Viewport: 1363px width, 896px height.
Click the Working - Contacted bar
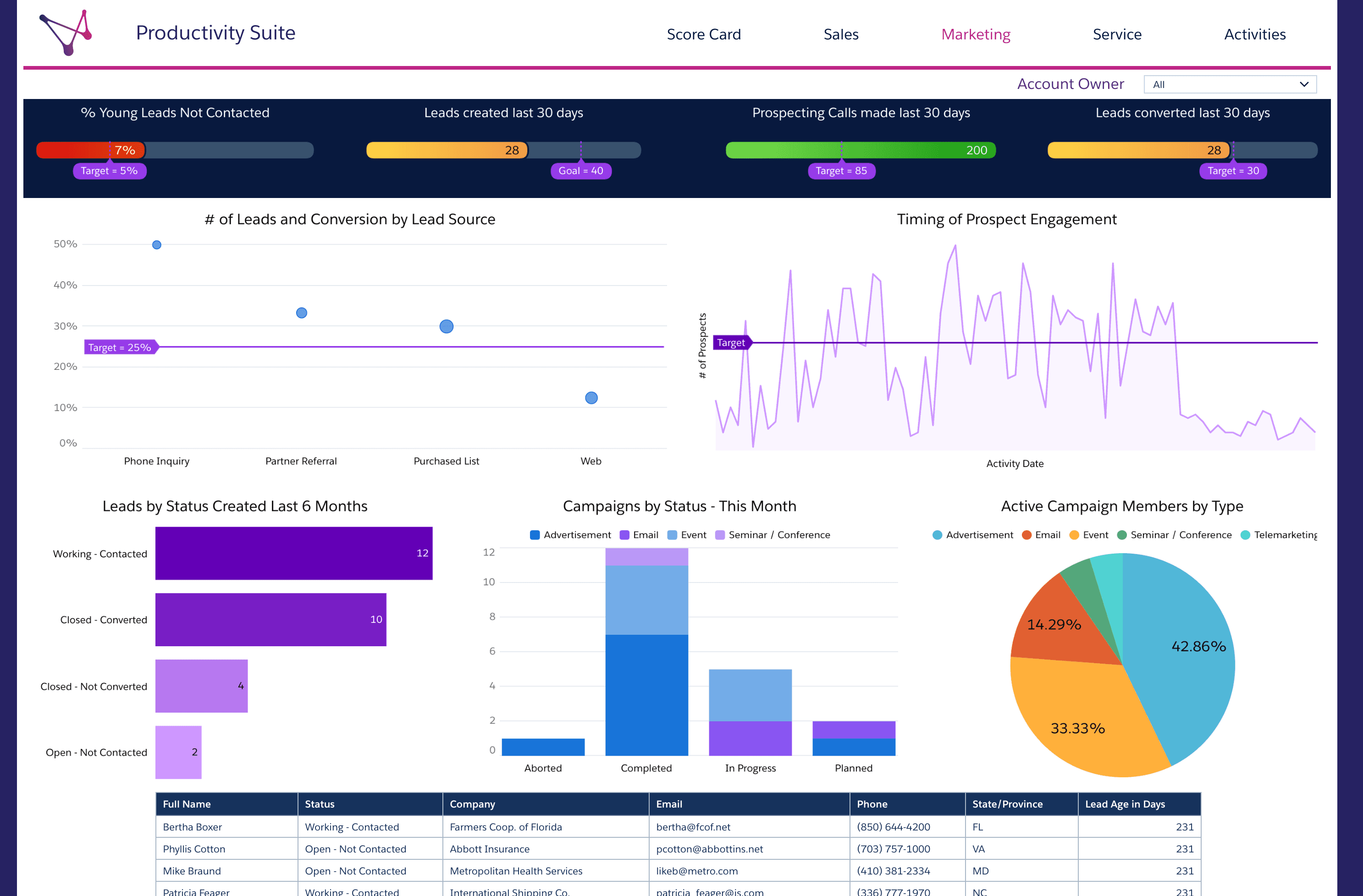294,553
